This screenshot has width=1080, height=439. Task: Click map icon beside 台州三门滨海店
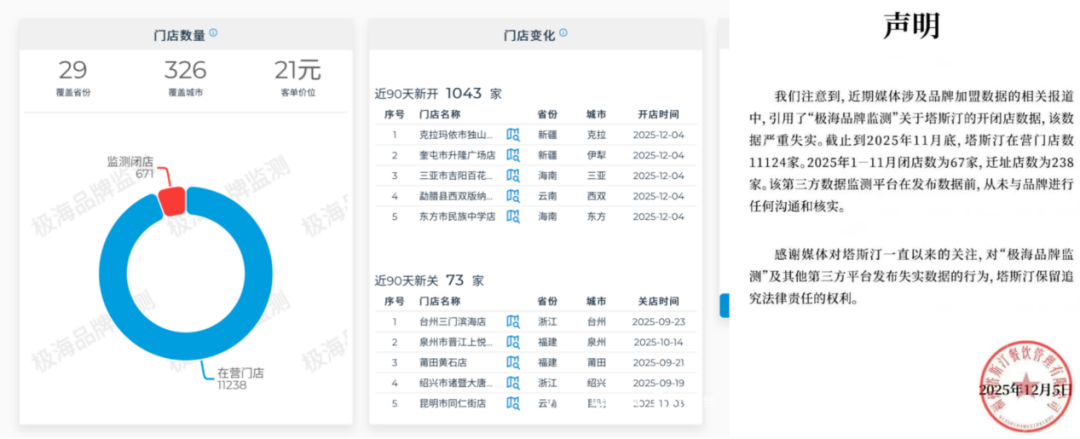tap(513, 322)
